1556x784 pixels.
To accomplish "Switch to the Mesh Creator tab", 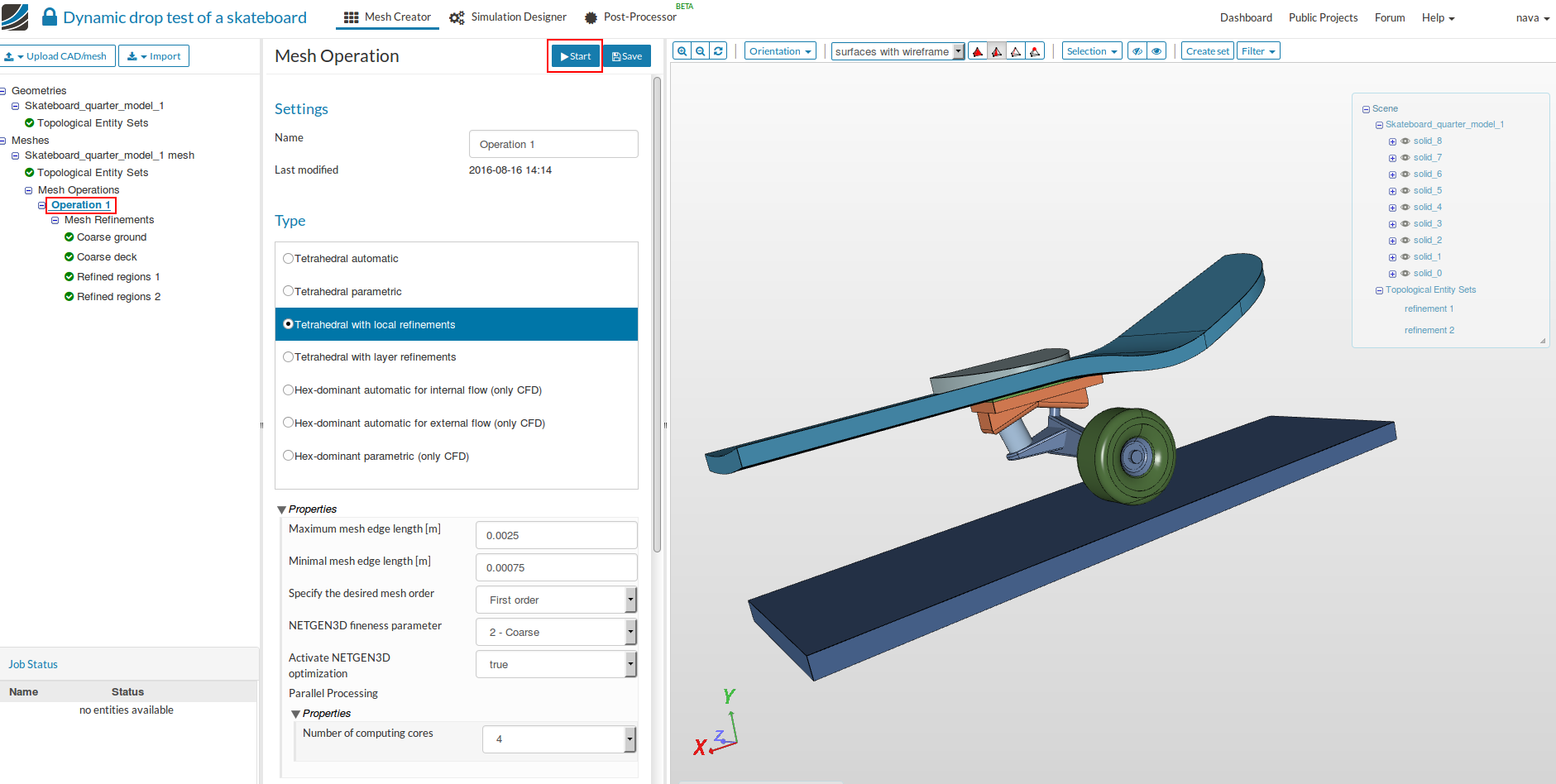I will point(387,17).
